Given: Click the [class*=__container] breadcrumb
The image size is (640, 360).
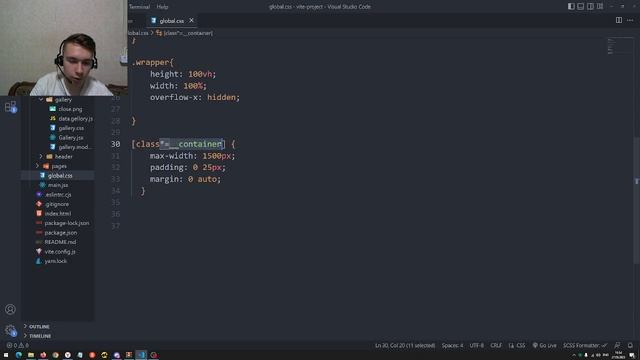Looking at the screenshot, I should pyautogui.click(x=184, y=33).
